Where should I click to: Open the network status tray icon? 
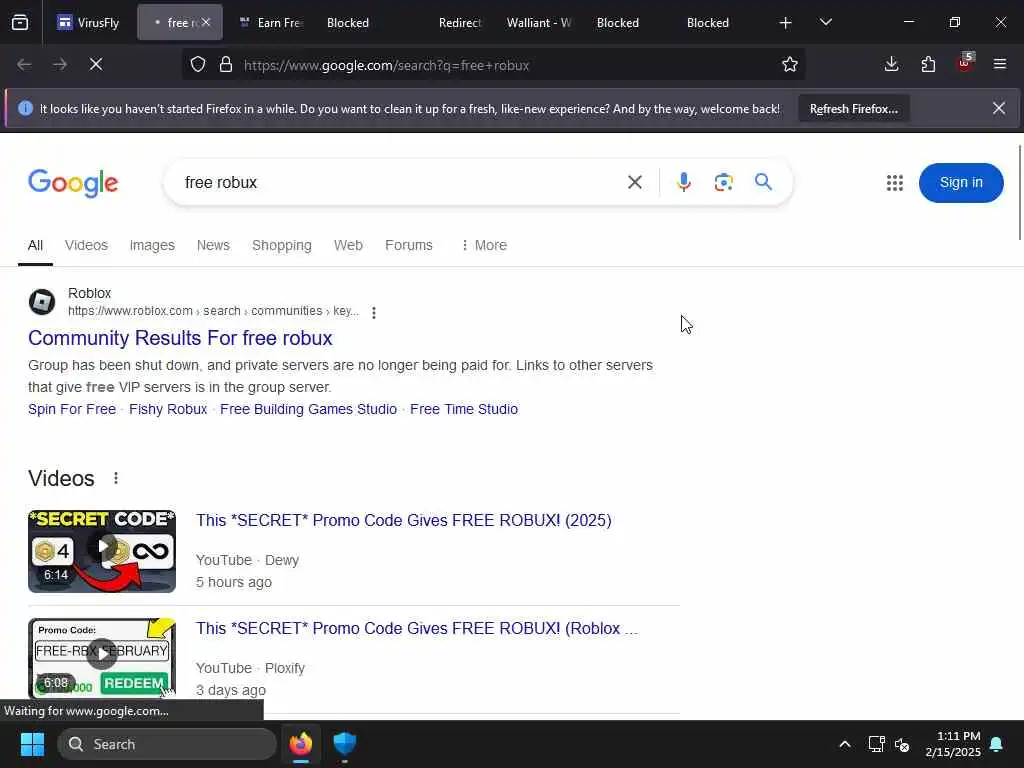tap(876, 744)
